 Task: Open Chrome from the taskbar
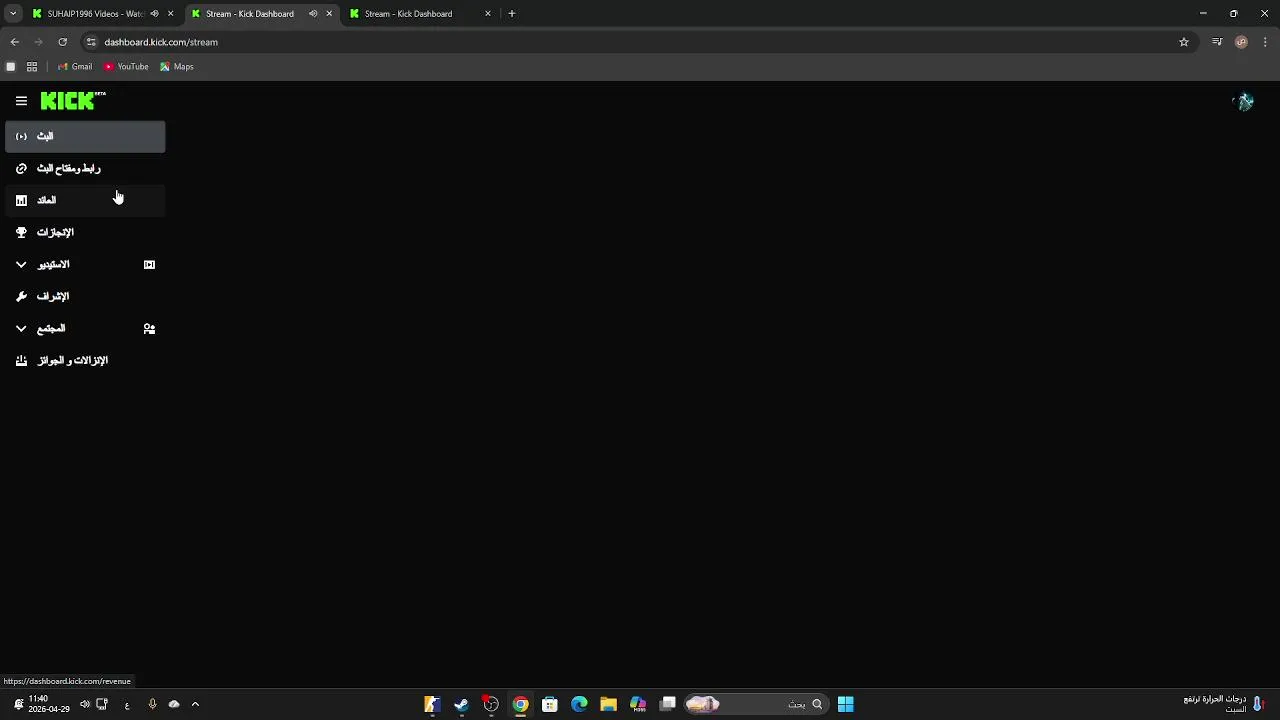520,704
